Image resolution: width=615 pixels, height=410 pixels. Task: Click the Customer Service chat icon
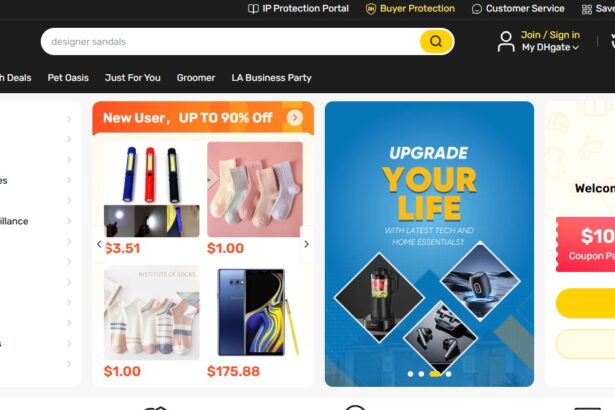coord(477,9)
